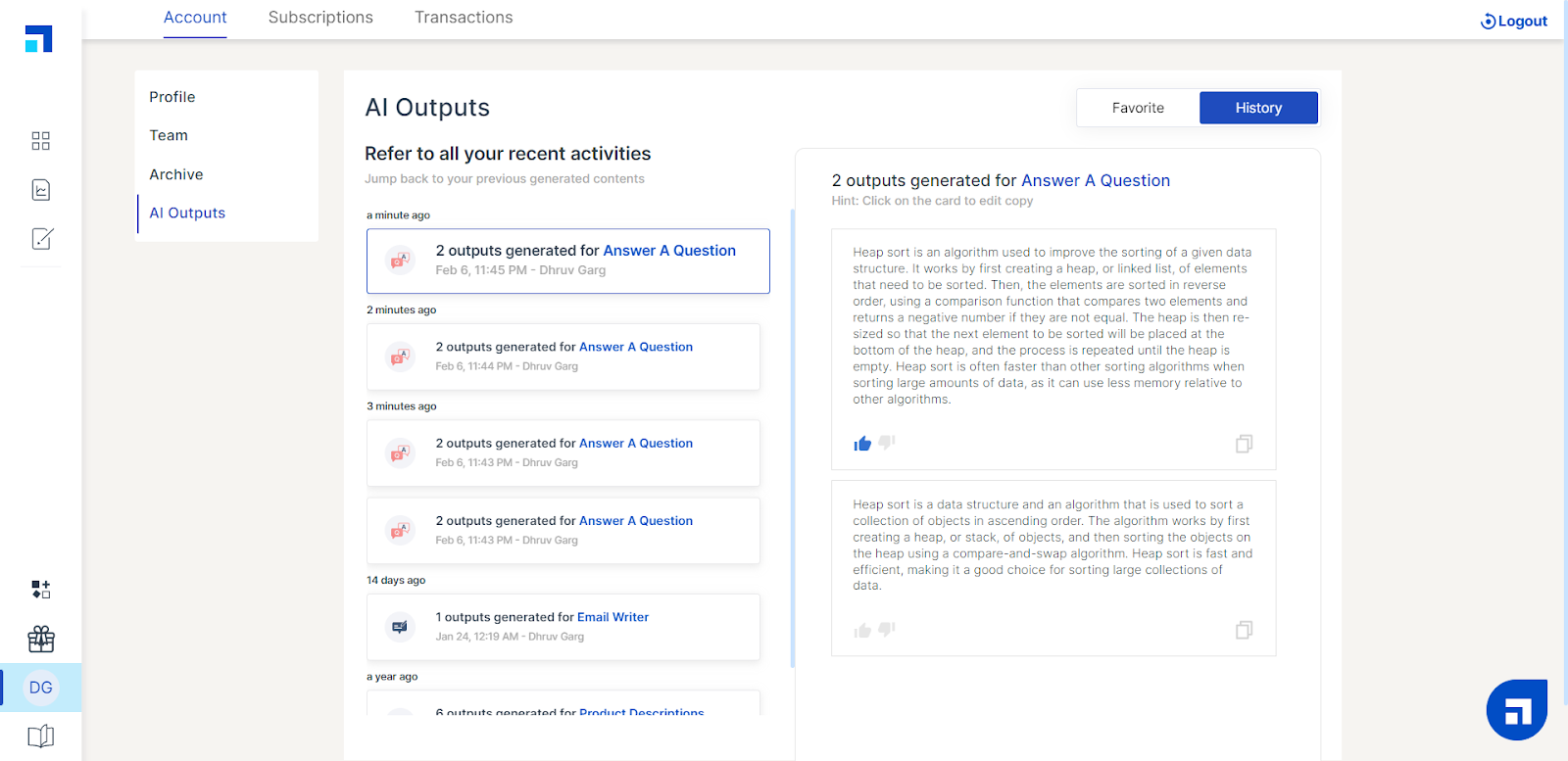
Task: Click the chart document icon in sidebar
Action: [40, 190]
